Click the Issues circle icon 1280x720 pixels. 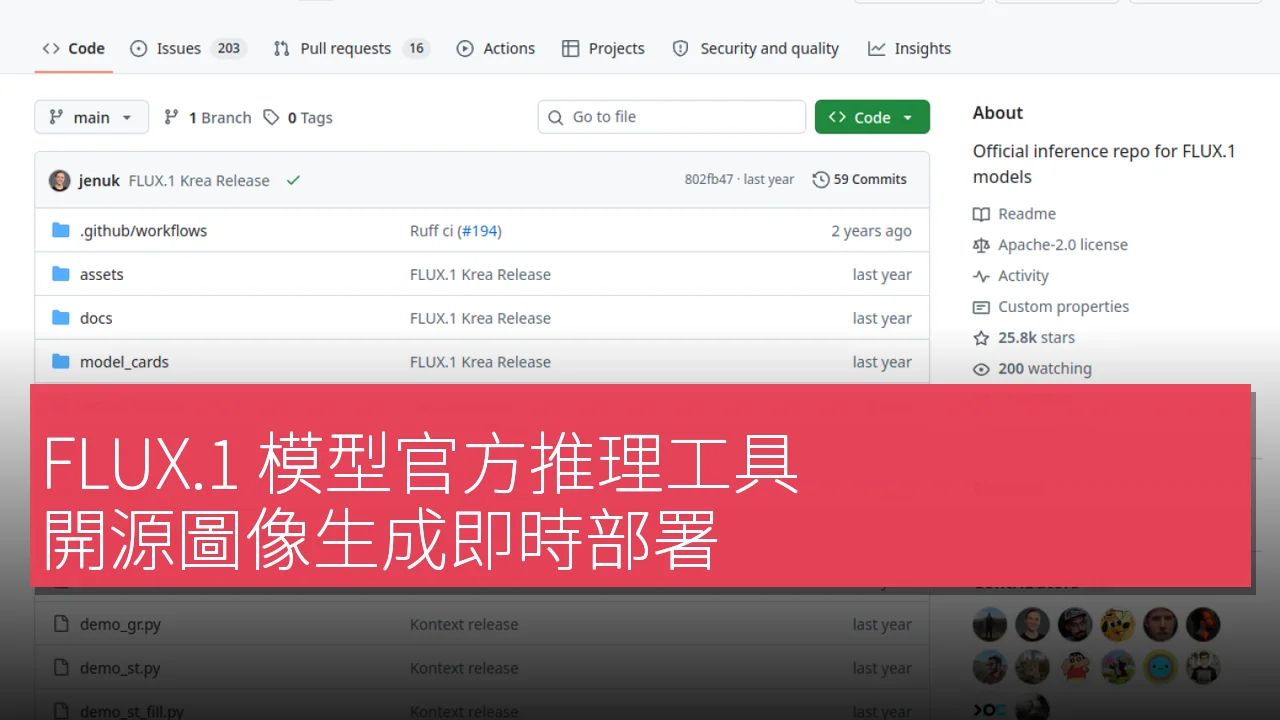(x=139, y=48)
